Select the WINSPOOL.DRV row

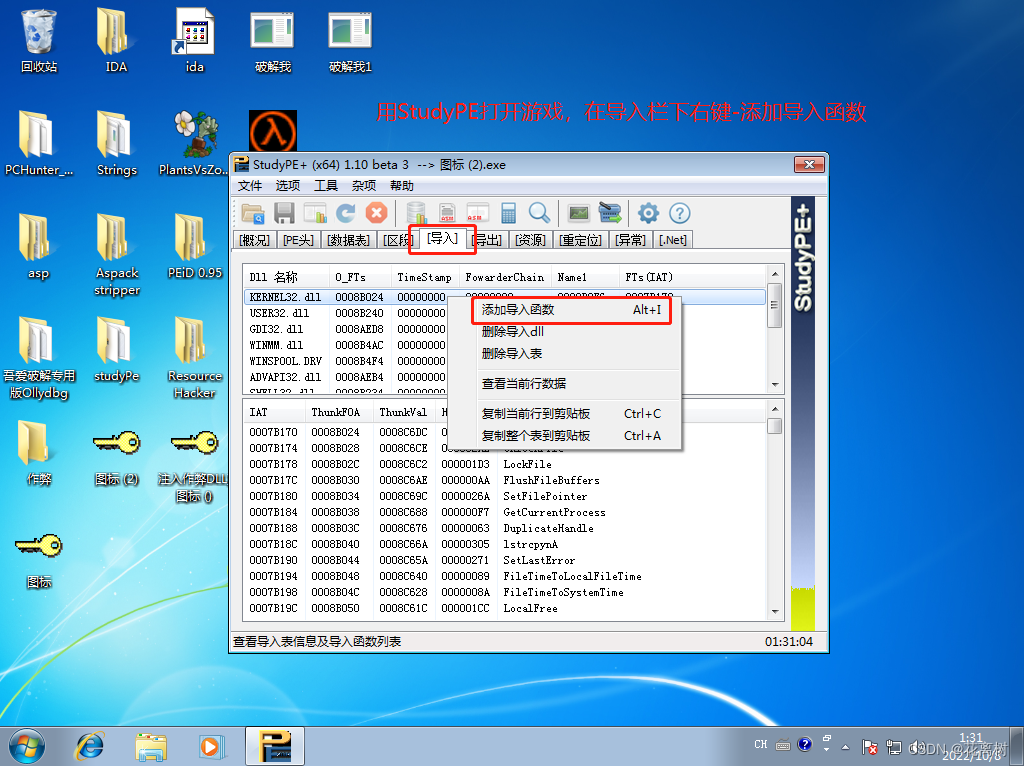[x=505, y=361]
